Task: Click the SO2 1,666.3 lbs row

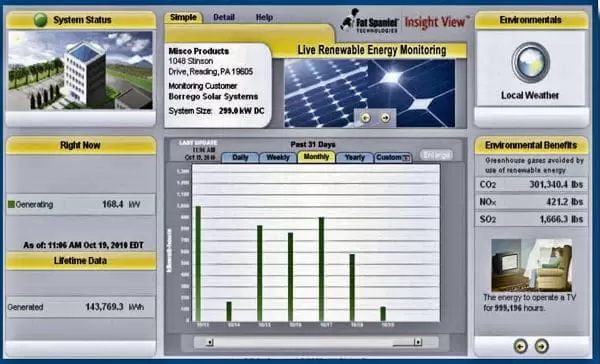Action: tap(532, 219)
